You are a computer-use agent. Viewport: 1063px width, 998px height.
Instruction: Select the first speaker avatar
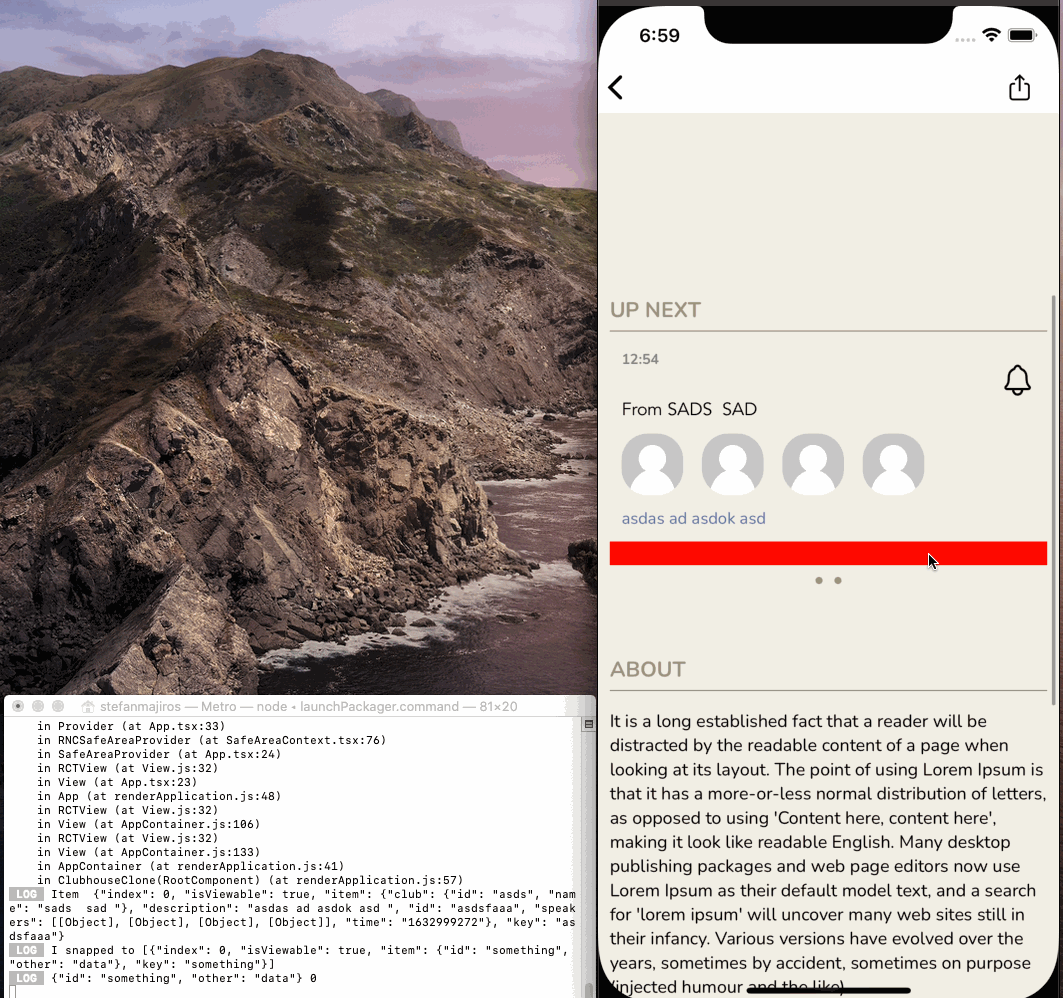coord(652,464)
